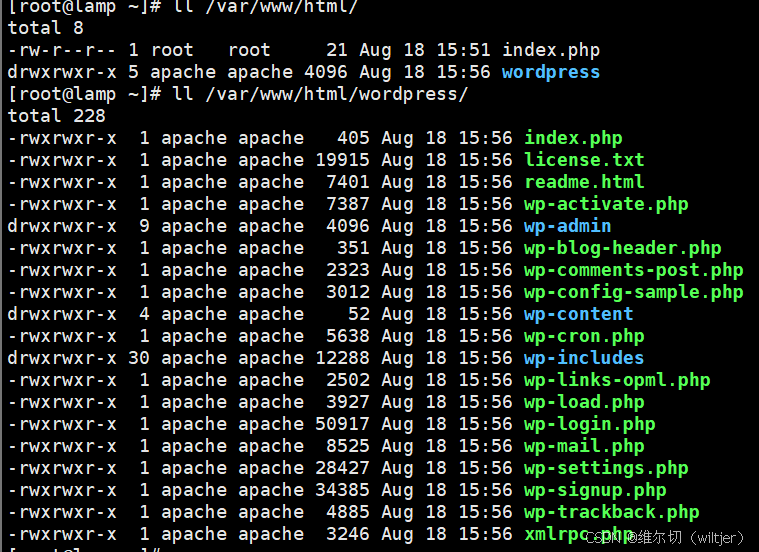Select size 28427 of wp-settings.php
This screenshot has height=552, width=759.
[x=342, y=469]
